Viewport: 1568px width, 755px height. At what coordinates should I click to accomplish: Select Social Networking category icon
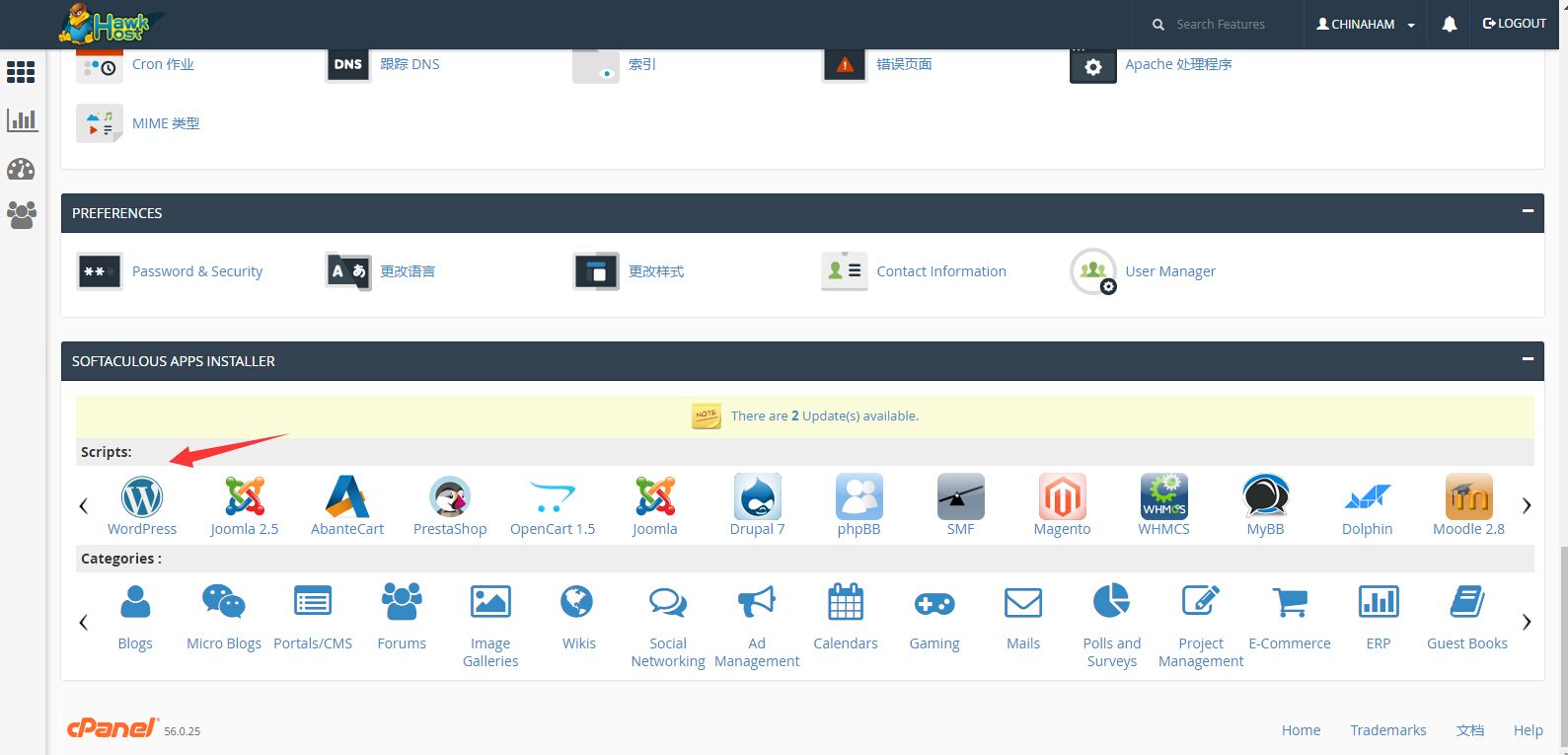(668, 601)
